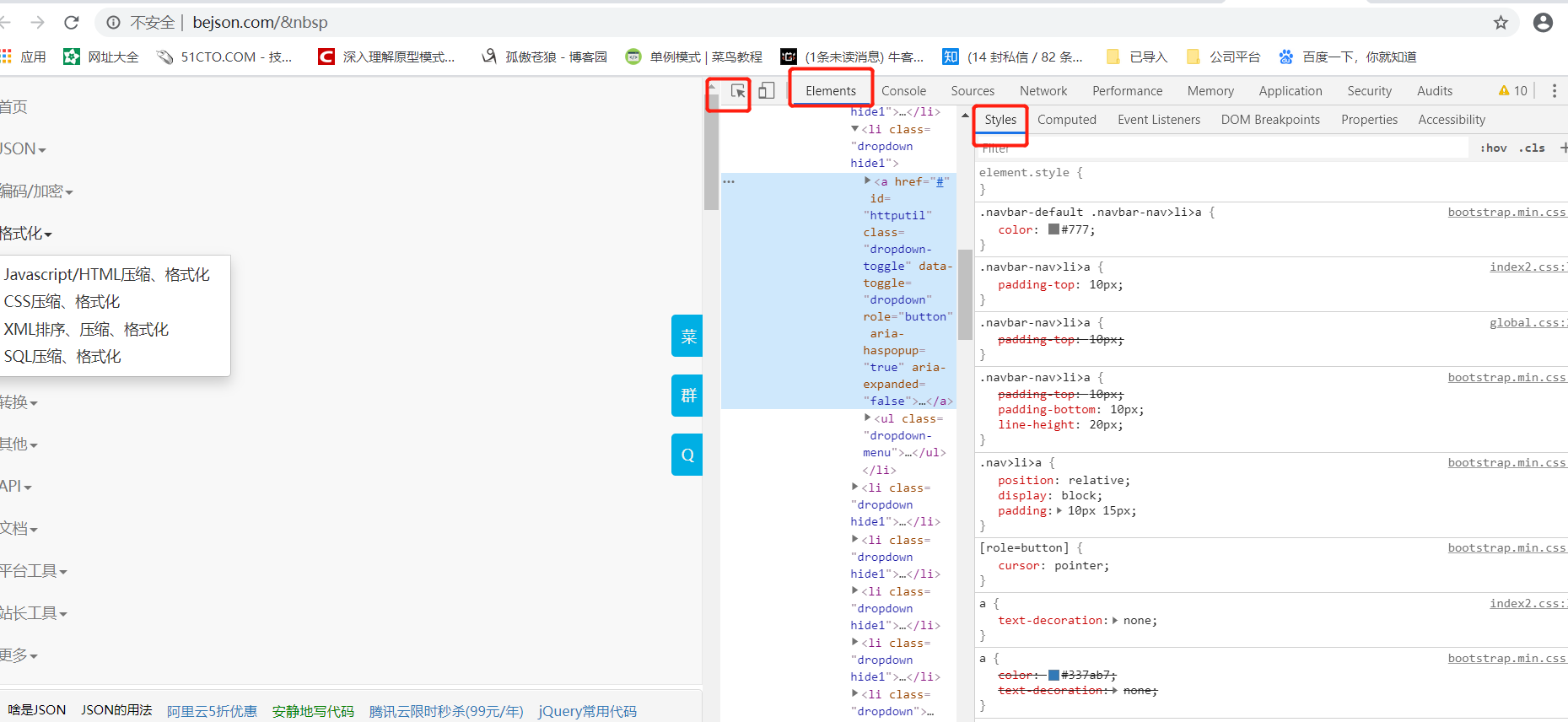Click the new style rule plus icon
1568x722 pixels.
click(x=1563, y=148)
